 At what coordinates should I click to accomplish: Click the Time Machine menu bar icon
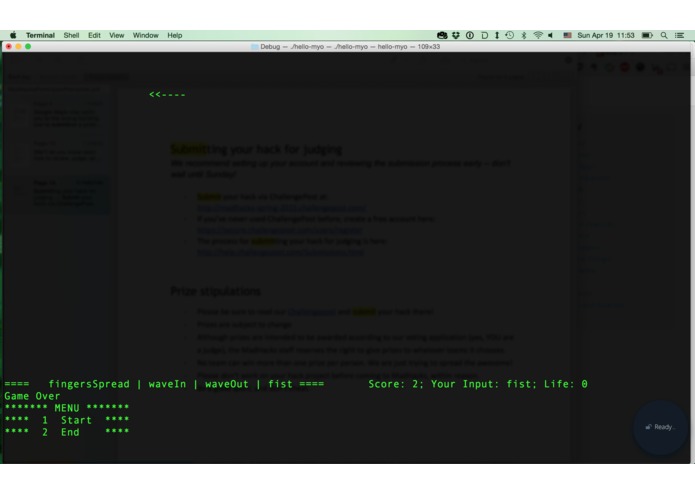pyautogui.click(x=510, y=35)
